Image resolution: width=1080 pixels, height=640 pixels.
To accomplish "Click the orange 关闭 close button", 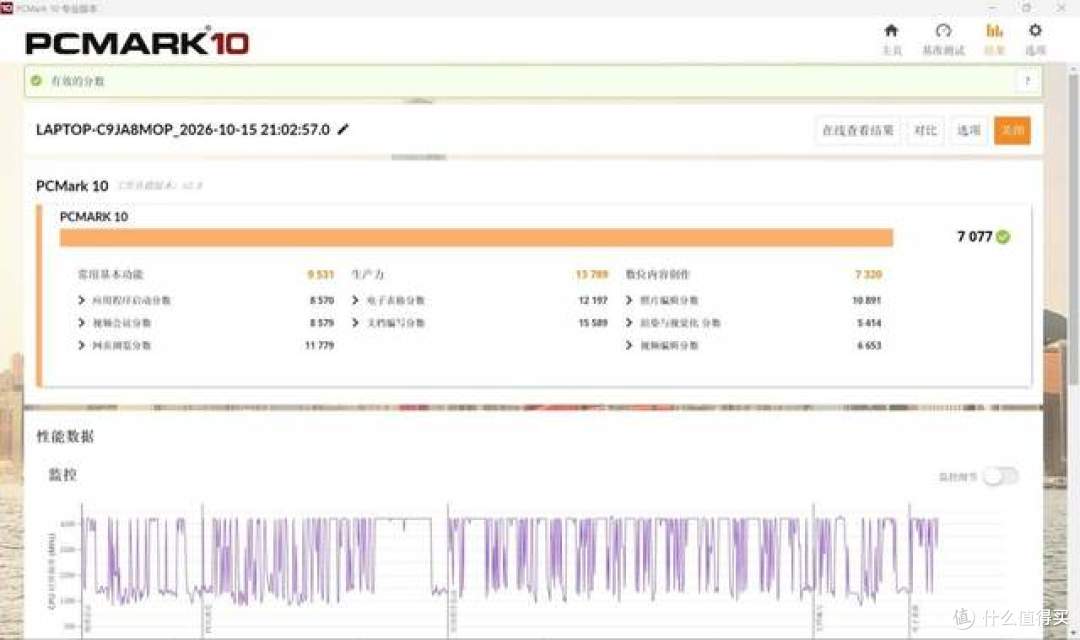I will pos(1012,130).
